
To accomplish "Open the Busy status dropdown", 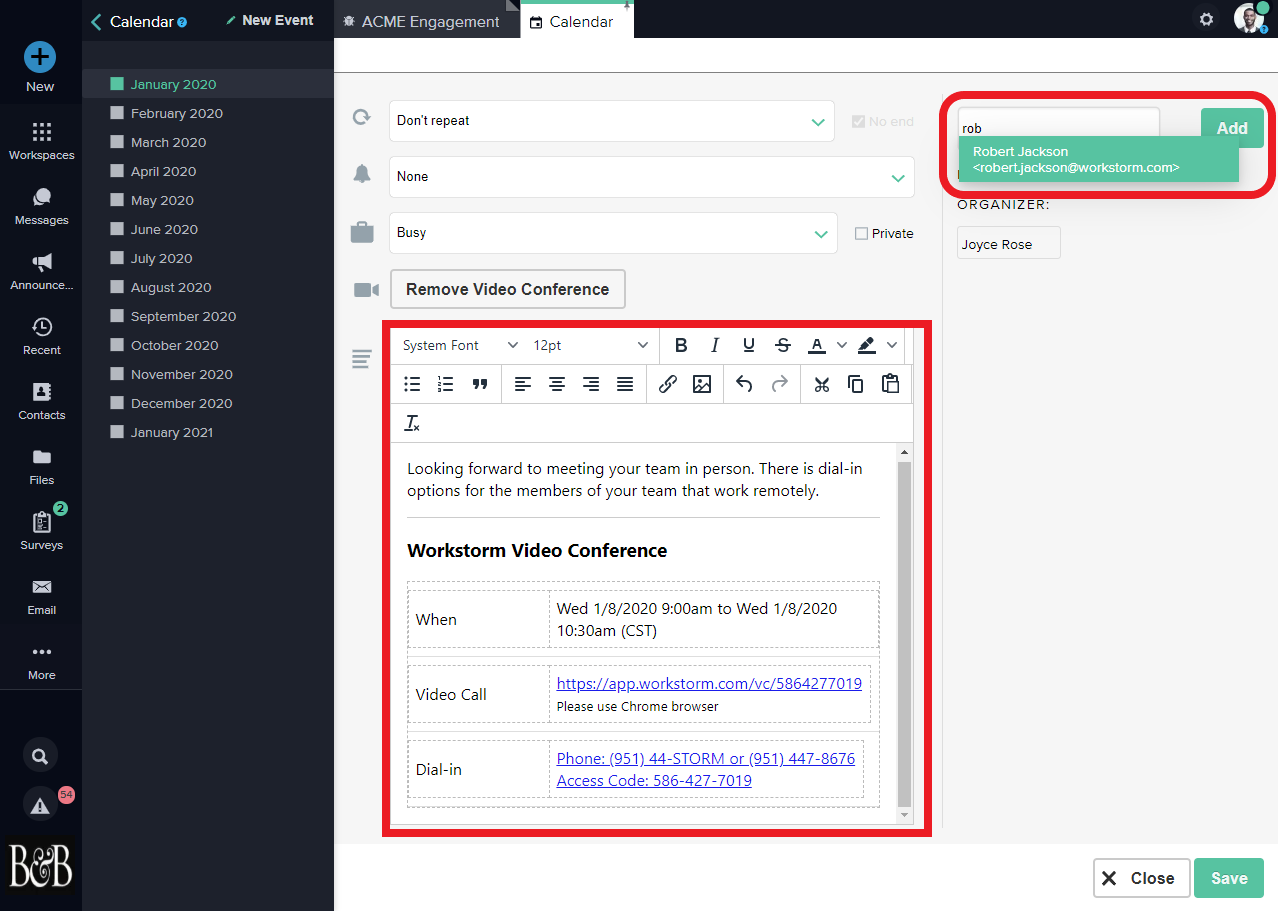I will (x=613, y=233).
